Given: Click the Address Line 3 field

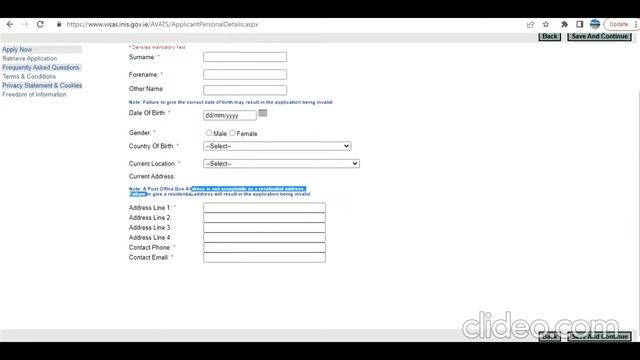Looking at the screenshot, I should click(x=264, y=227).
